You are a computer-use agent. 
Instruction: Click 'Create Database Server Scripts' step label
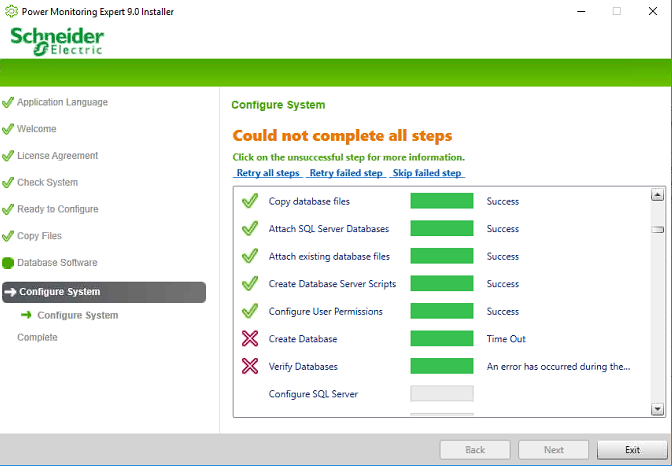[332, 284]
